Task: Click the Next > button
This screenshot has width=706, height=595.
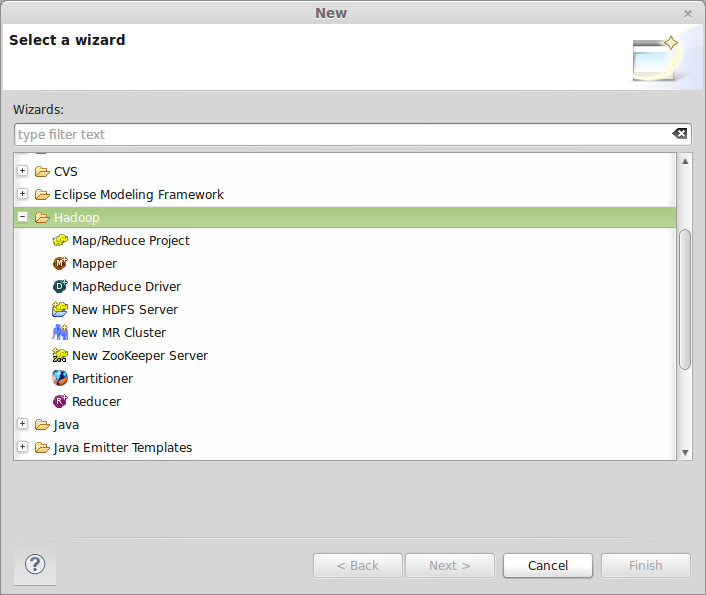Action: [449, 565]
